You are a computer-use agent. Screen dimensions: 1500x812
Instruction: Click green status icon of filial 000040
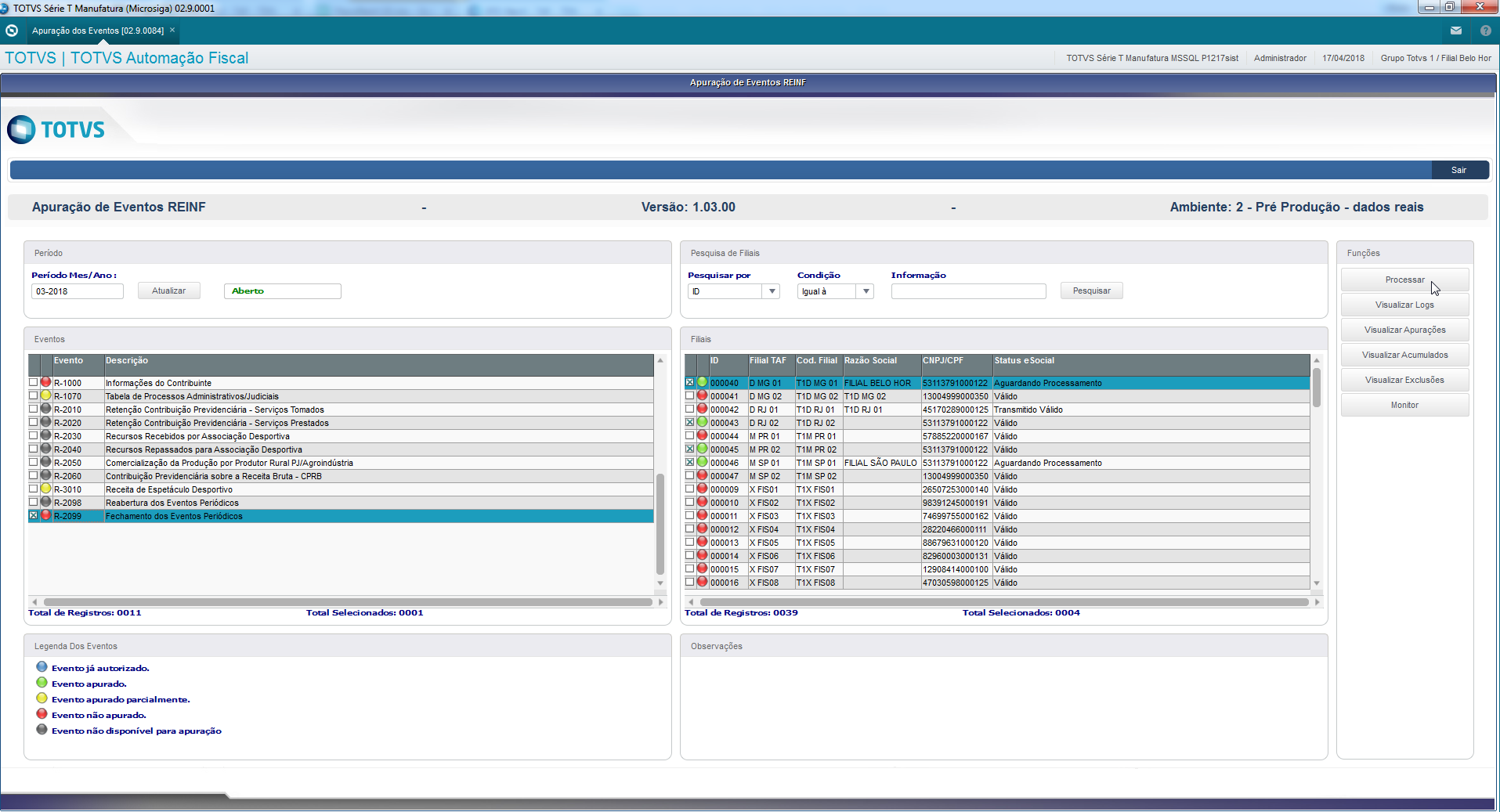point(703,382)
